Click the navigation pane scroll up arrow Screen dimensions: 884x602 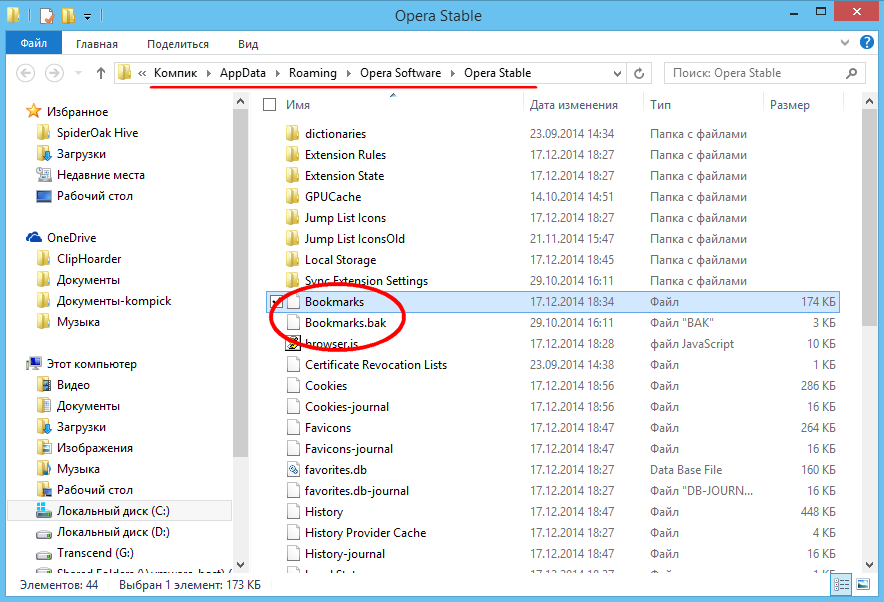tap(240, 101)
